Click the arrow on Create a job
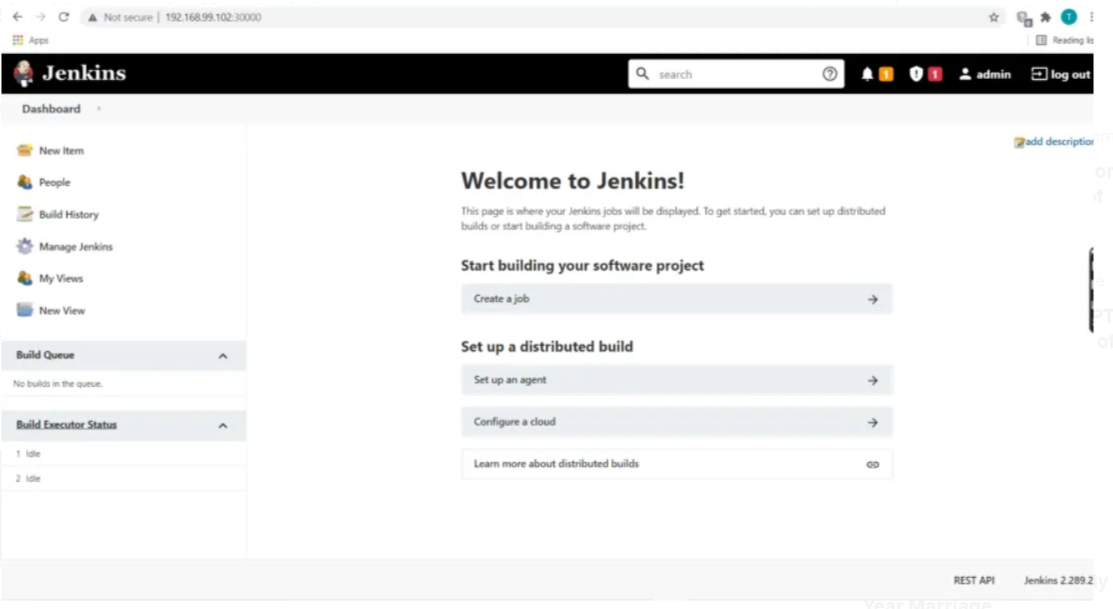 click(x=872, y=300)
